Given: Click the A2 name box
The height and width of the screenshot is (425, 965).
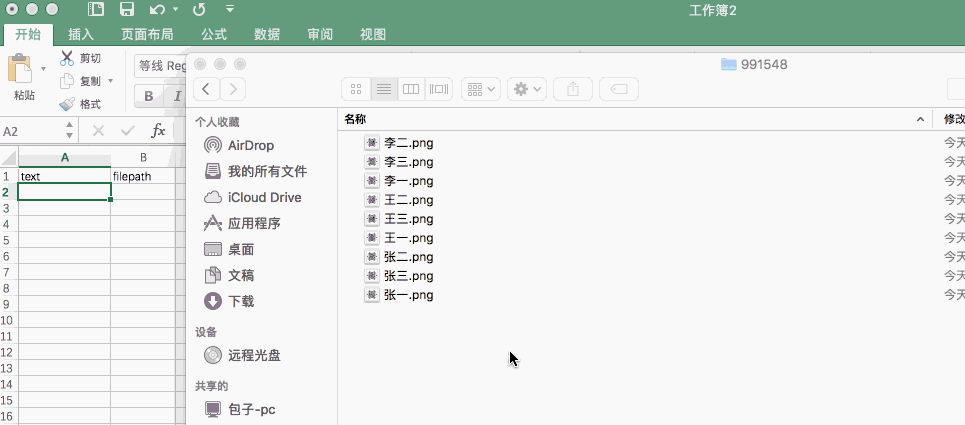Looking at the screenshot, I should pyautogui.click(x=31, y=131).
